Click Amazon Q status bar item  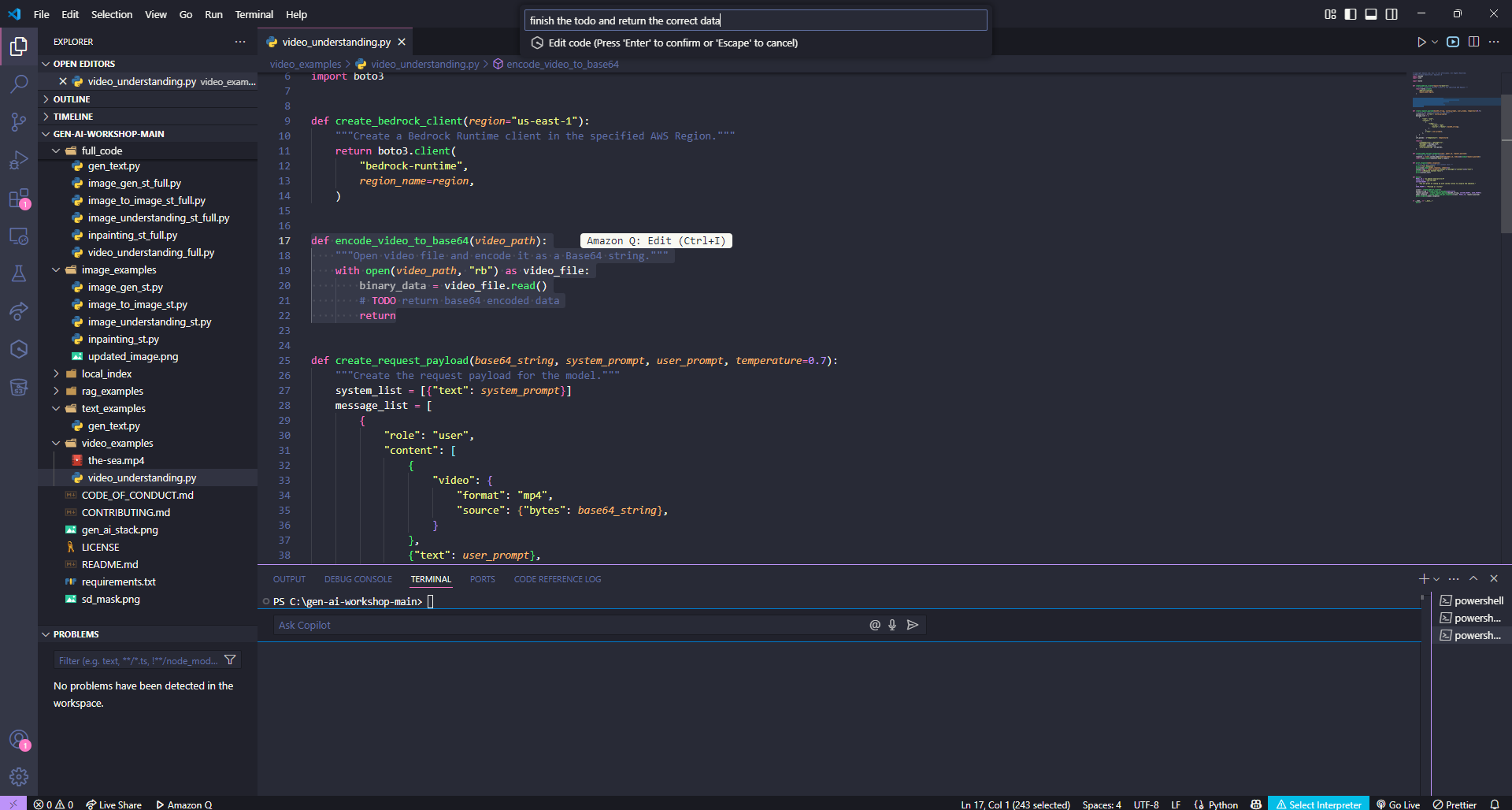click(x=183, y=804)
